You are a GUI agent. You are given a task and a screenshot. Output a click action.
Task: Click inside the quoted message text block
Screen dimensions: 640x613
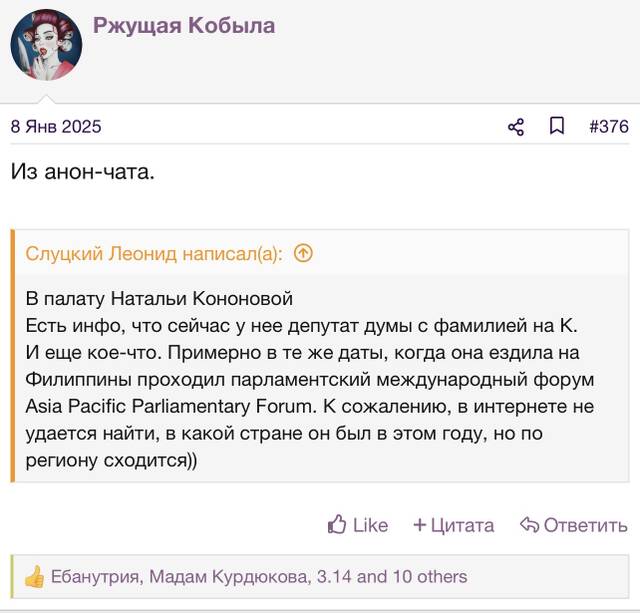pos(309,379)
